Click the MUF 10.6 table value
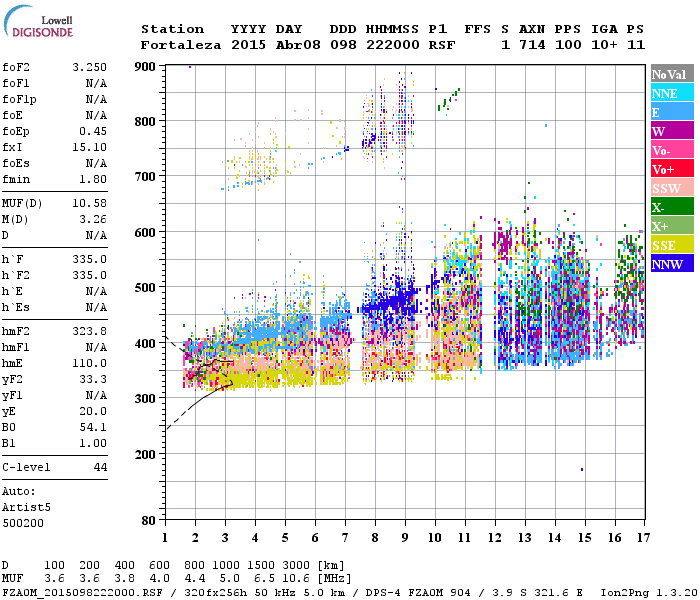 point(296,579)
